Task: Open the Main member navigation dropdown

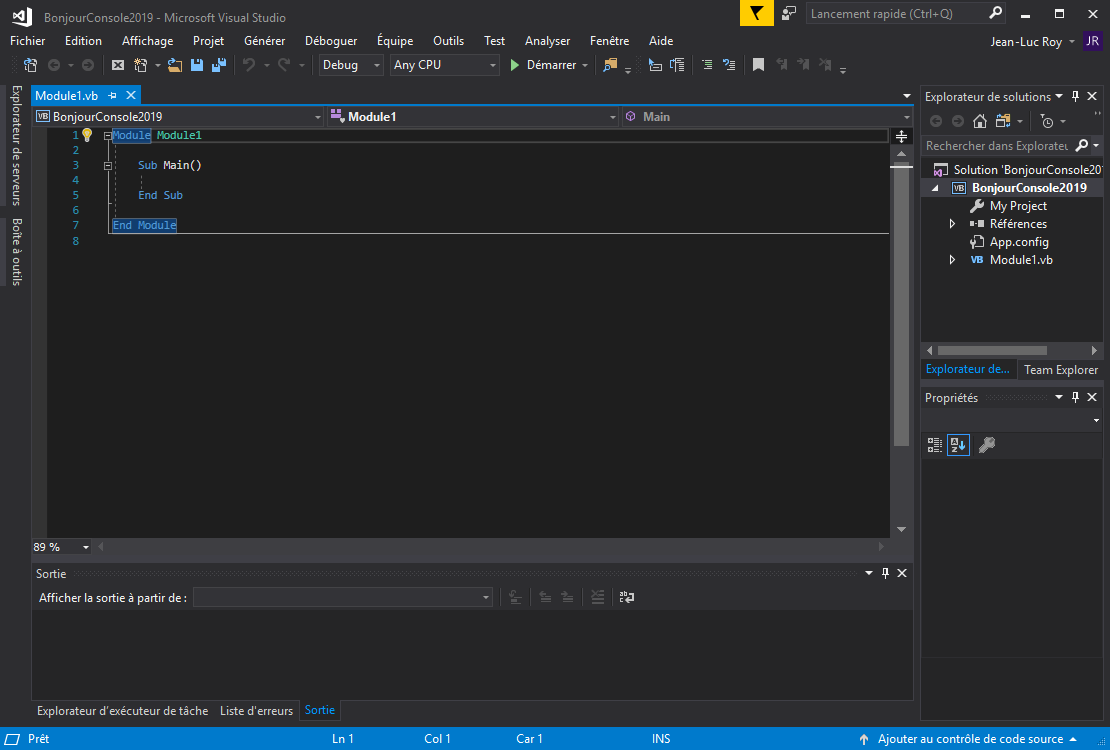Action: pyautogui.click(x=767, y=117)
